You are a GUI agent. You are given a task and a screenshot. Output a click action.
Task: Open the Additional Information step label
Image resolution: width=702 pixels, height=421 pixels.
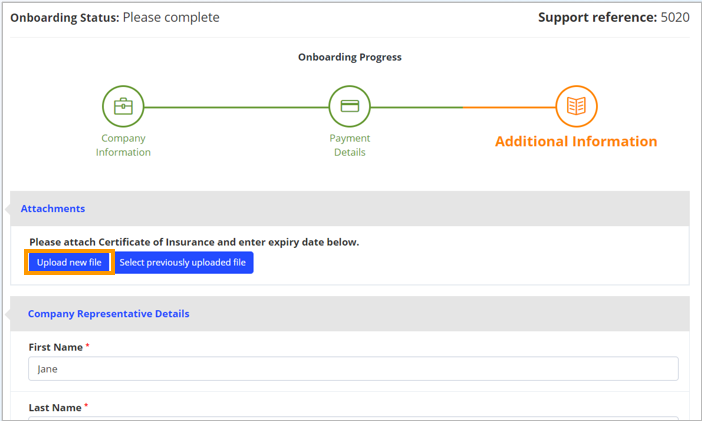pos(576,142)
